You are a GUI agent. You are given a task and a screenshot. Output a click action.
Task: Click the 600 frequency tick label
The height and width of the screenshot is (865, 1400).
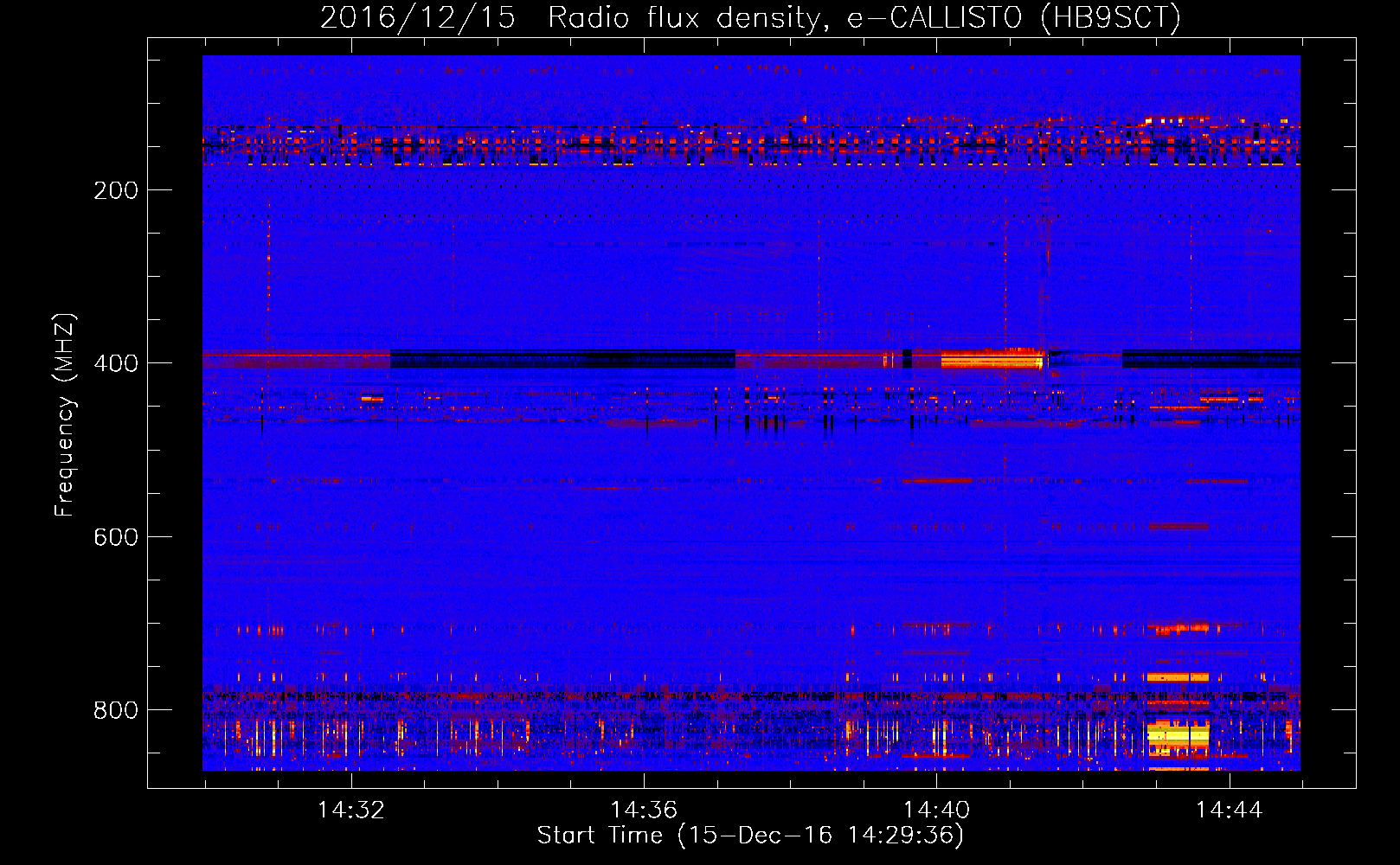[x=116, y=537]
